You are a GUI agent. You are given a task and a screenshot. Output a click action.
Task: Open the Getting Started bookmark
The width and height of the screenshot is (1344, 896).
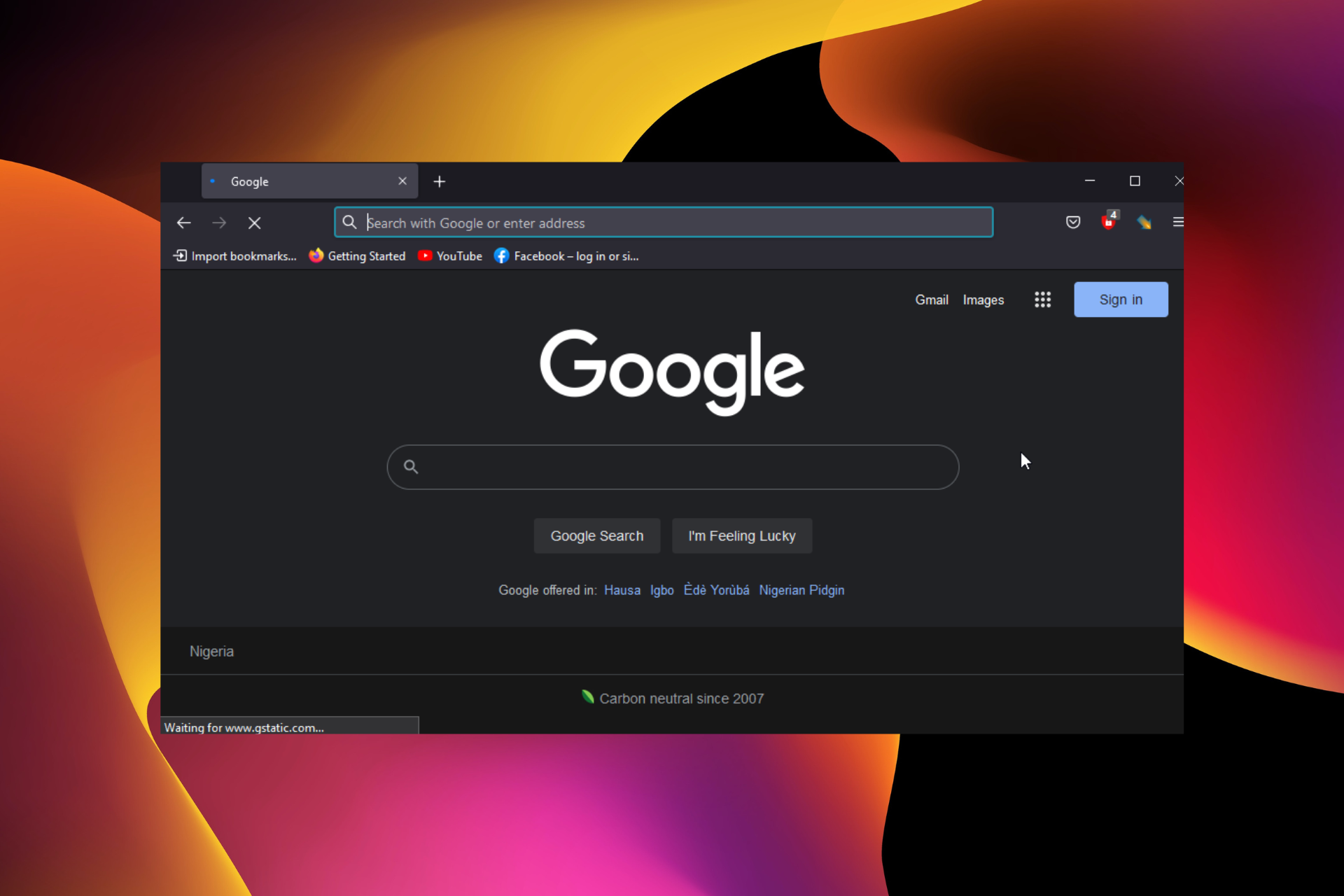pos(357,256)
